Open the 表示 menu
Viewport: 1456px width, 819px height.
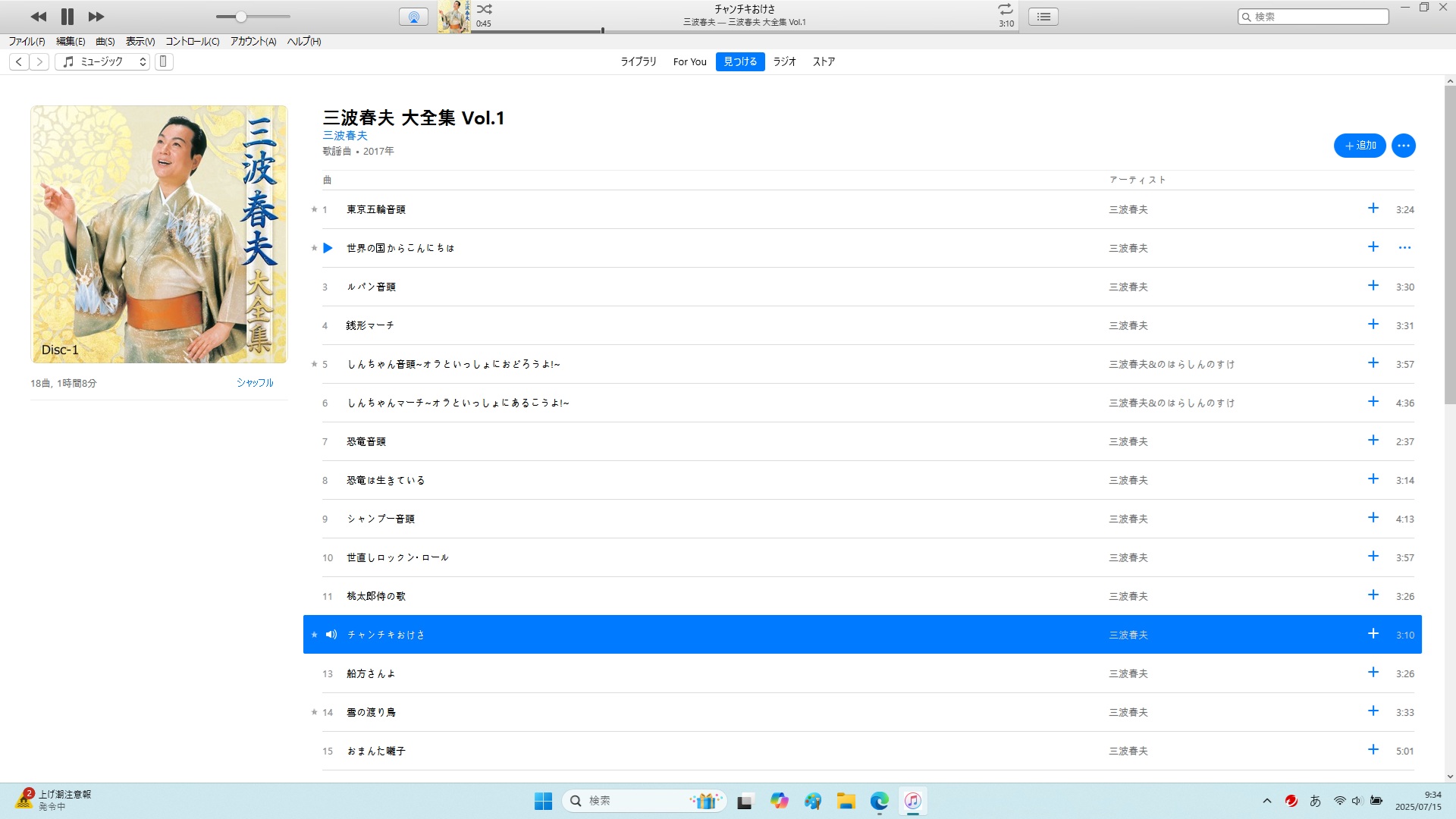coord(140,42)
